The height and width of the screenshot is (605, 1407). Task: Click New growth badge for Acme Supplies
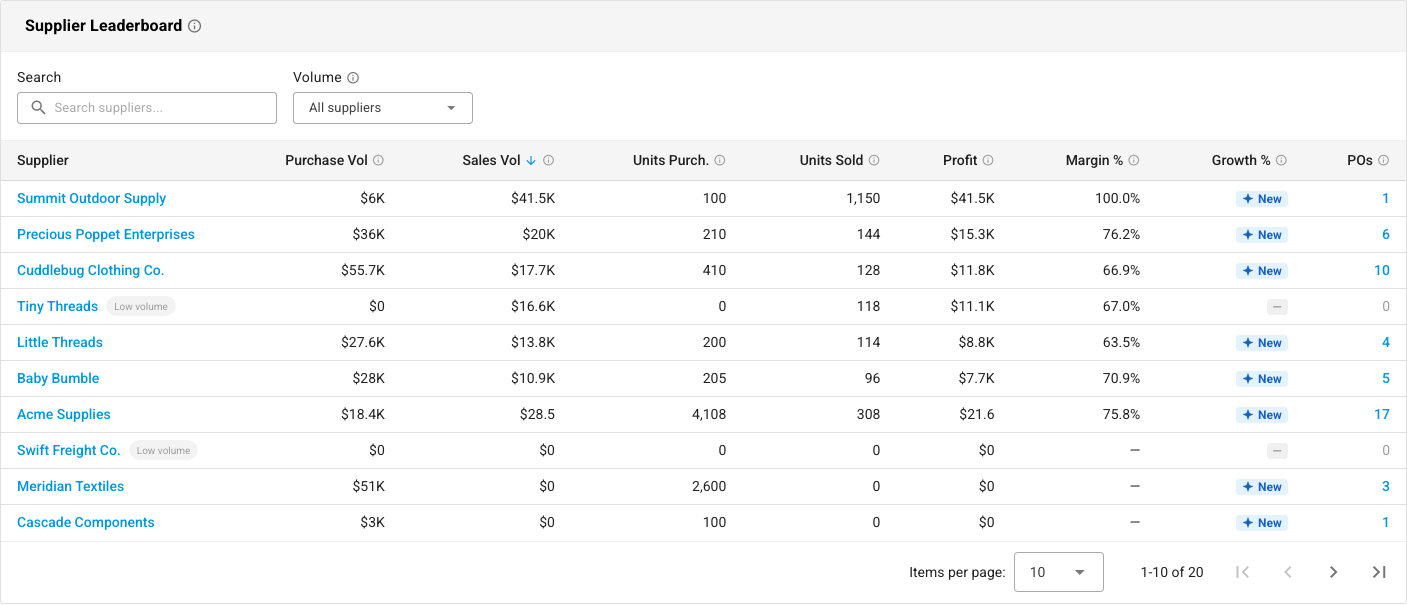pos(1262,415)
